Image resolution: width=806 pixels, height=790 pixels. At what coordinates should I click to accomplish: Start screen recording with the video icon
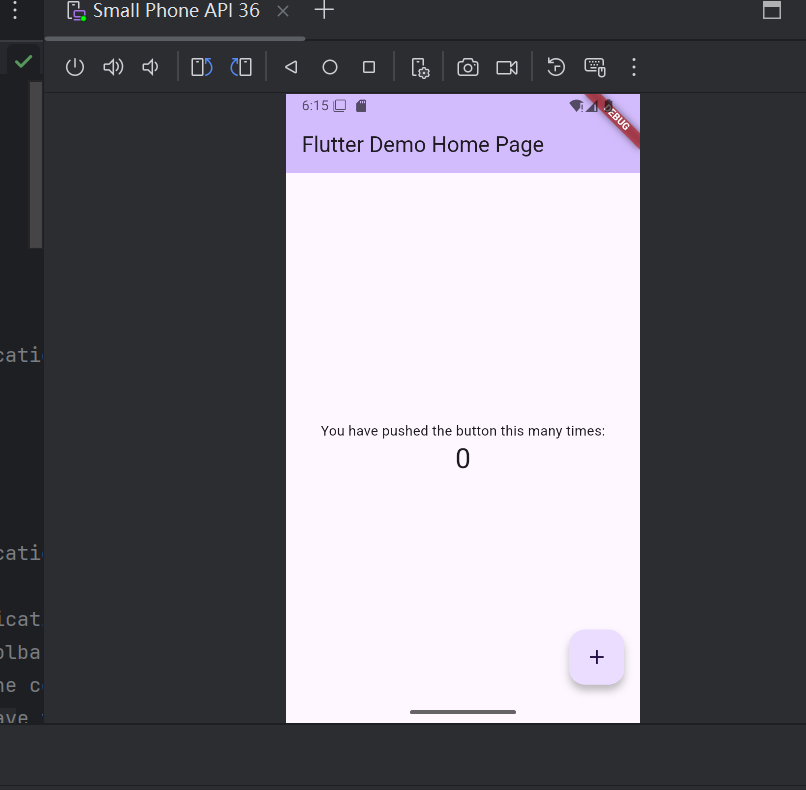click(x=506, y=67)
